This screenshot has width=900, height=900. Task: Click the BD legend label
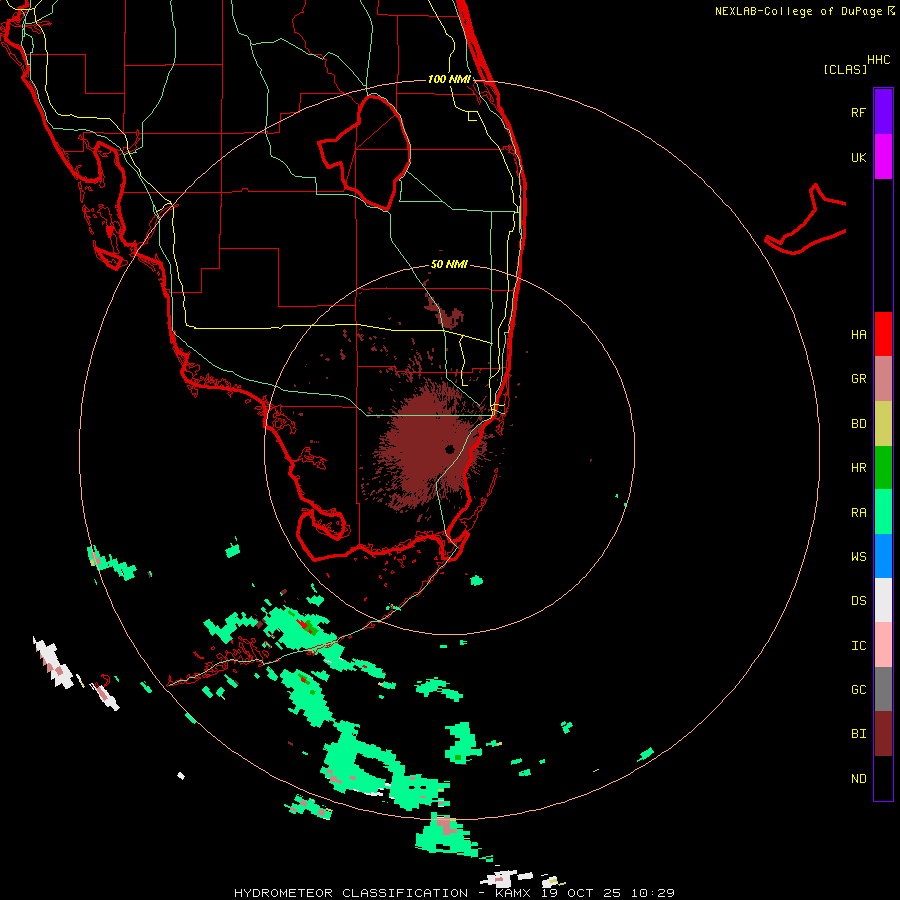point(858,424)
